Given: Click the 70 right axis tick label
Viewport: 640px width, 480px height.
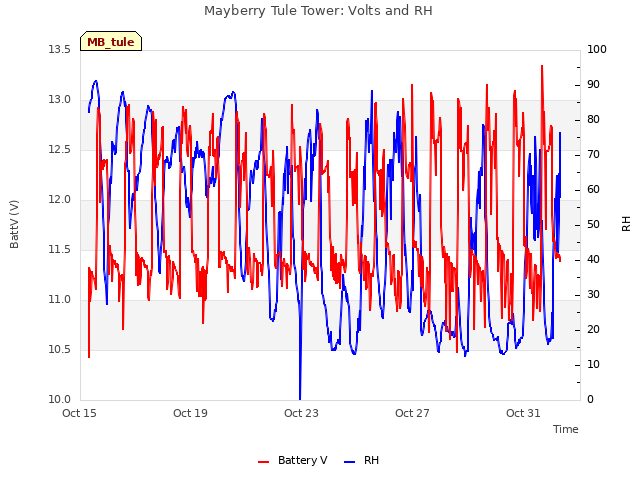Looking at the screenshot, I should click(593, 155).
